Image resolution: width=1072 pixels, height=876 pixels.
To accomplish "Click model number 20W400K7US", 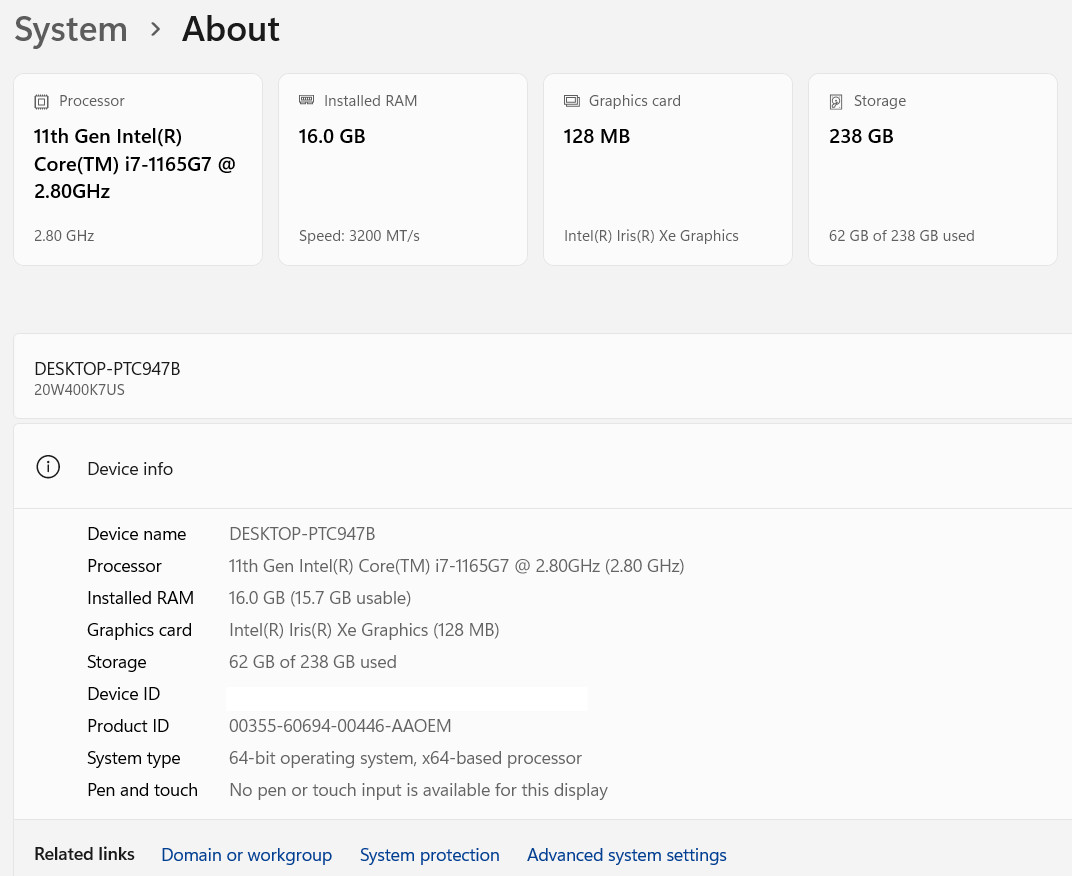I will click(x=79, y=390).
